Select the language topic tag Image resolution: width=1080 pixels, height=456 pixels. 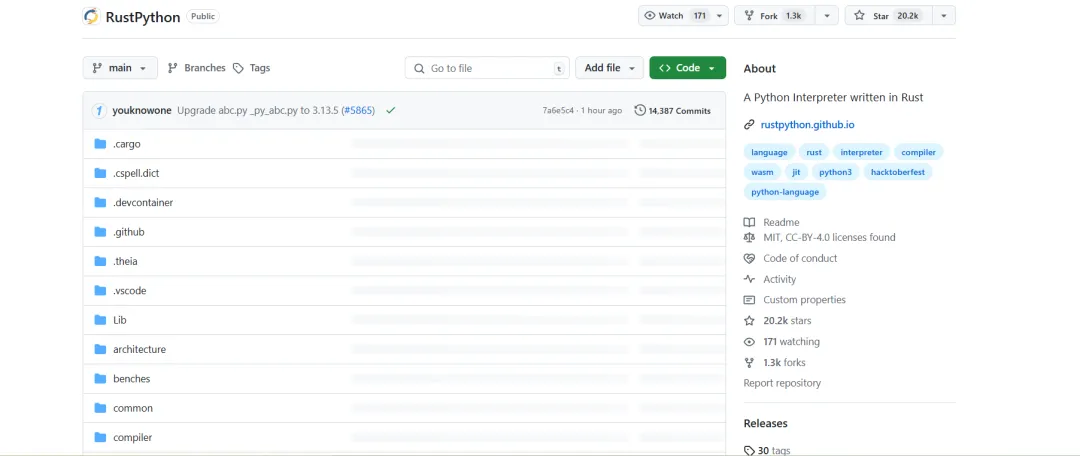[x=769, y=152]
